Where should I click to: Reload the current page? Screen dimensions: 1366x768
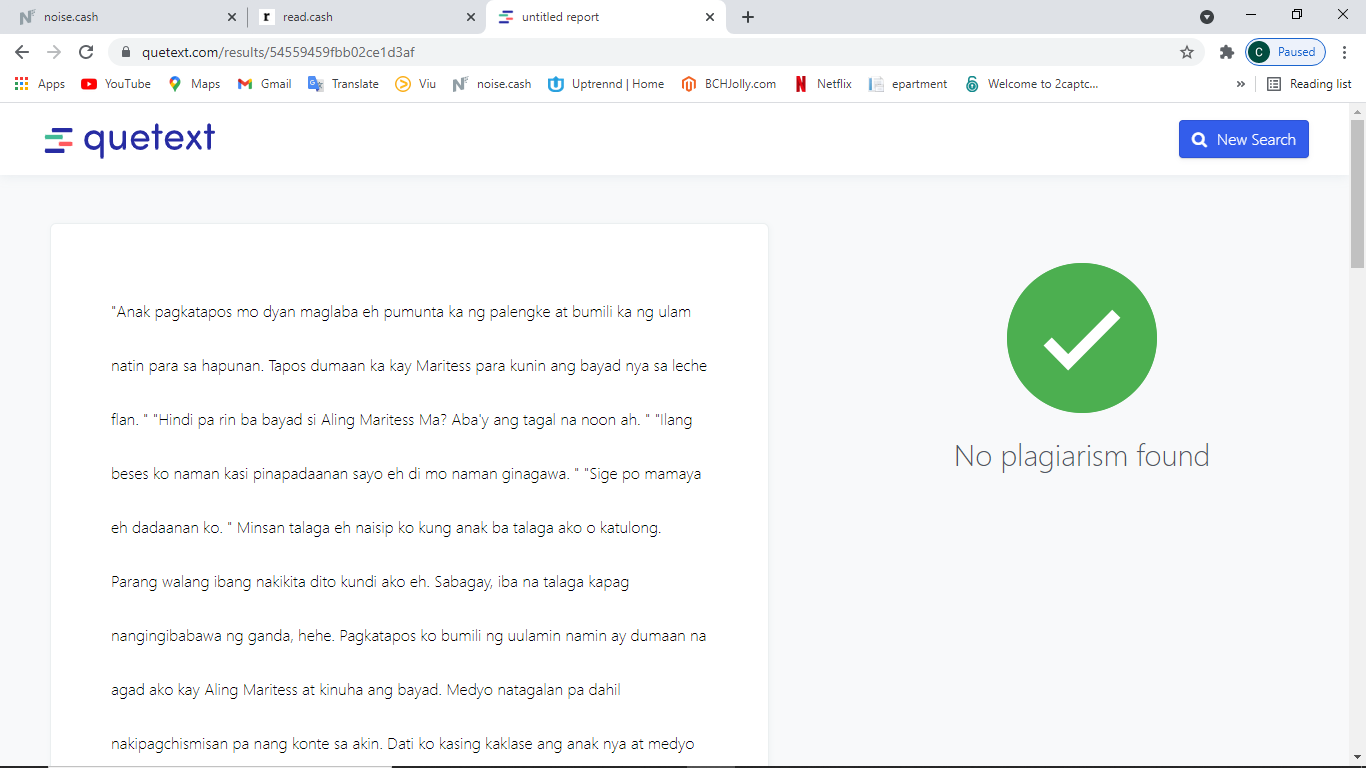pyautogui.click(x=86, y=52)
